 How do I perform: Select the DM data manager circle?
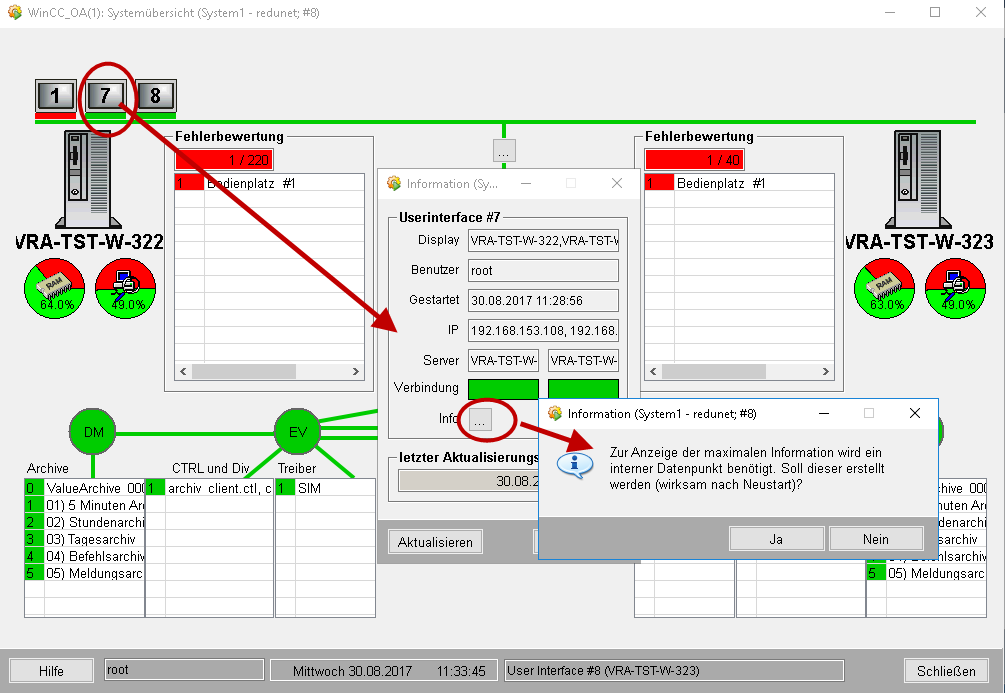tap(93, 432)
